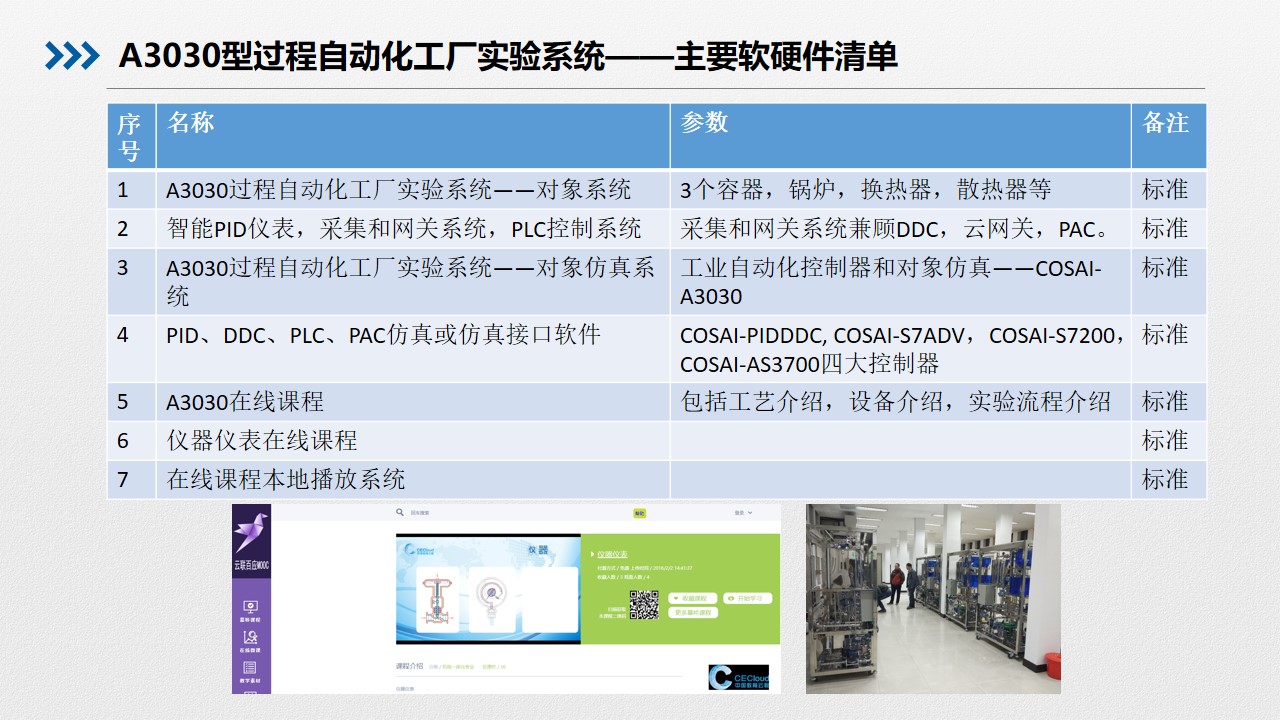Open the list document icon in purple sidebar
Image resolution: width=1280 pixels, height=720 pixels.
(x=250, y=668)
